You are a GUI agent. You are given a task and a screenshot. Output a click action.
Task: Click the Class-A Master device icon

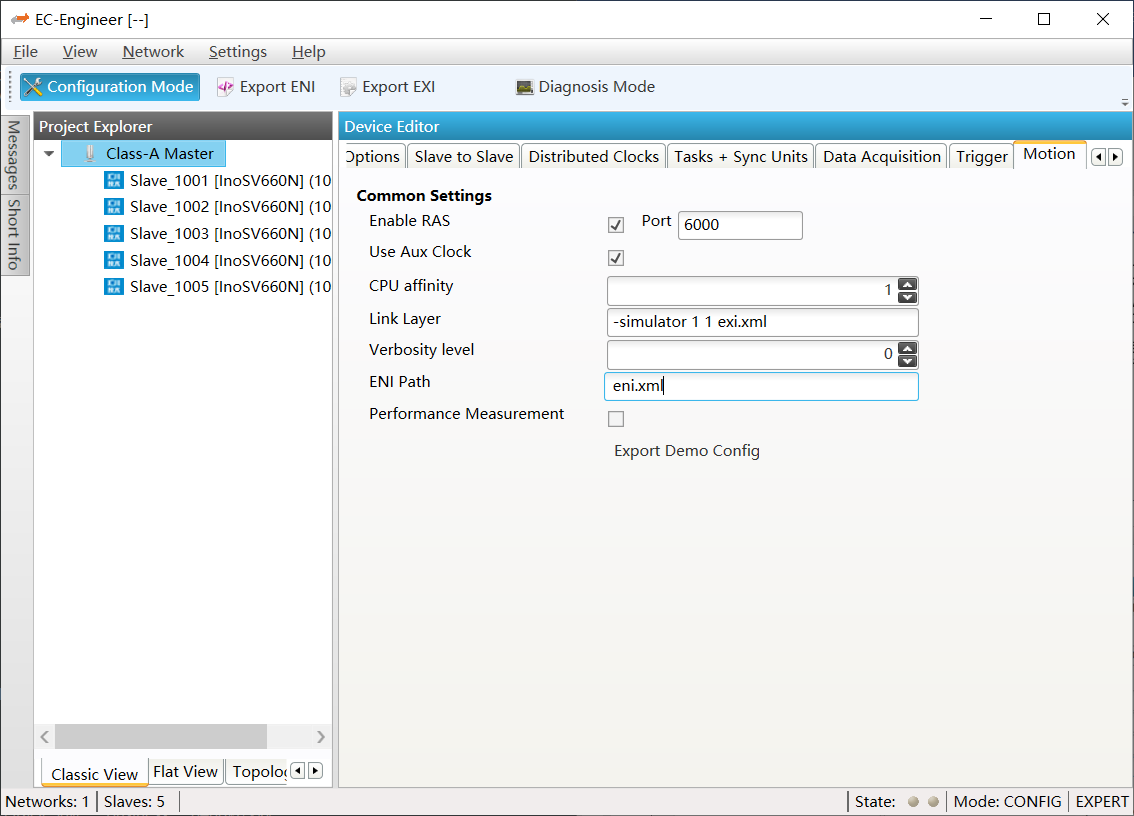coord(90,153)
